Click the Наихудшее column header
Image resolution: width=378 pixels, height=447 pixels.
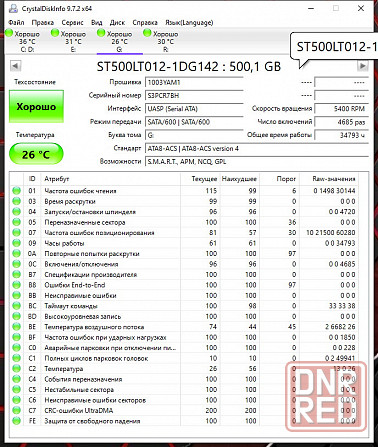[x=239, y=179]
